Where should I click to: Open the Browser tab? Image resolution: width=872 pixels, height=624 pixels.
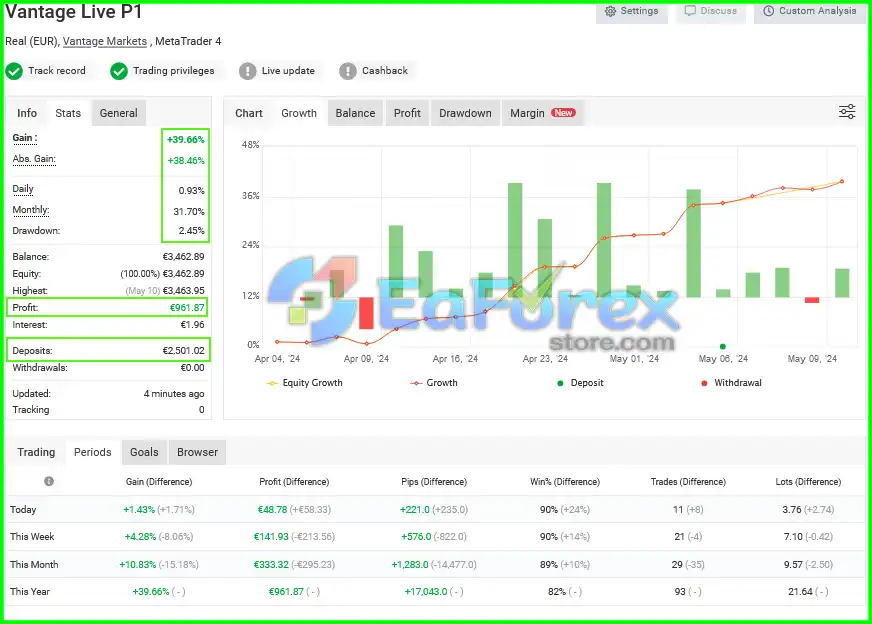tap(197, 452)
